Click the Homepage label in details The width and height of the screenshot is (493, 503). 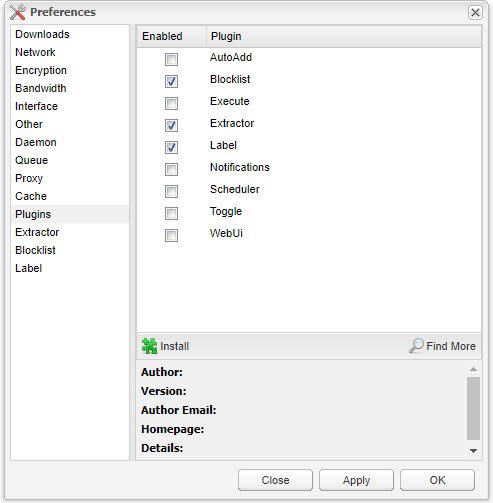(172, 429)
